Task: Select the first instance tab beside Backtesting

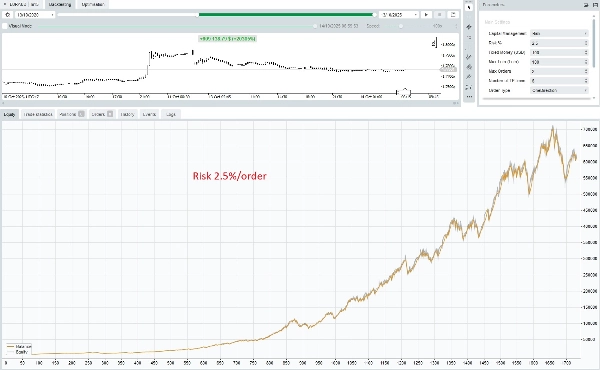Action: pyautogui.click(x=22, y=5)
